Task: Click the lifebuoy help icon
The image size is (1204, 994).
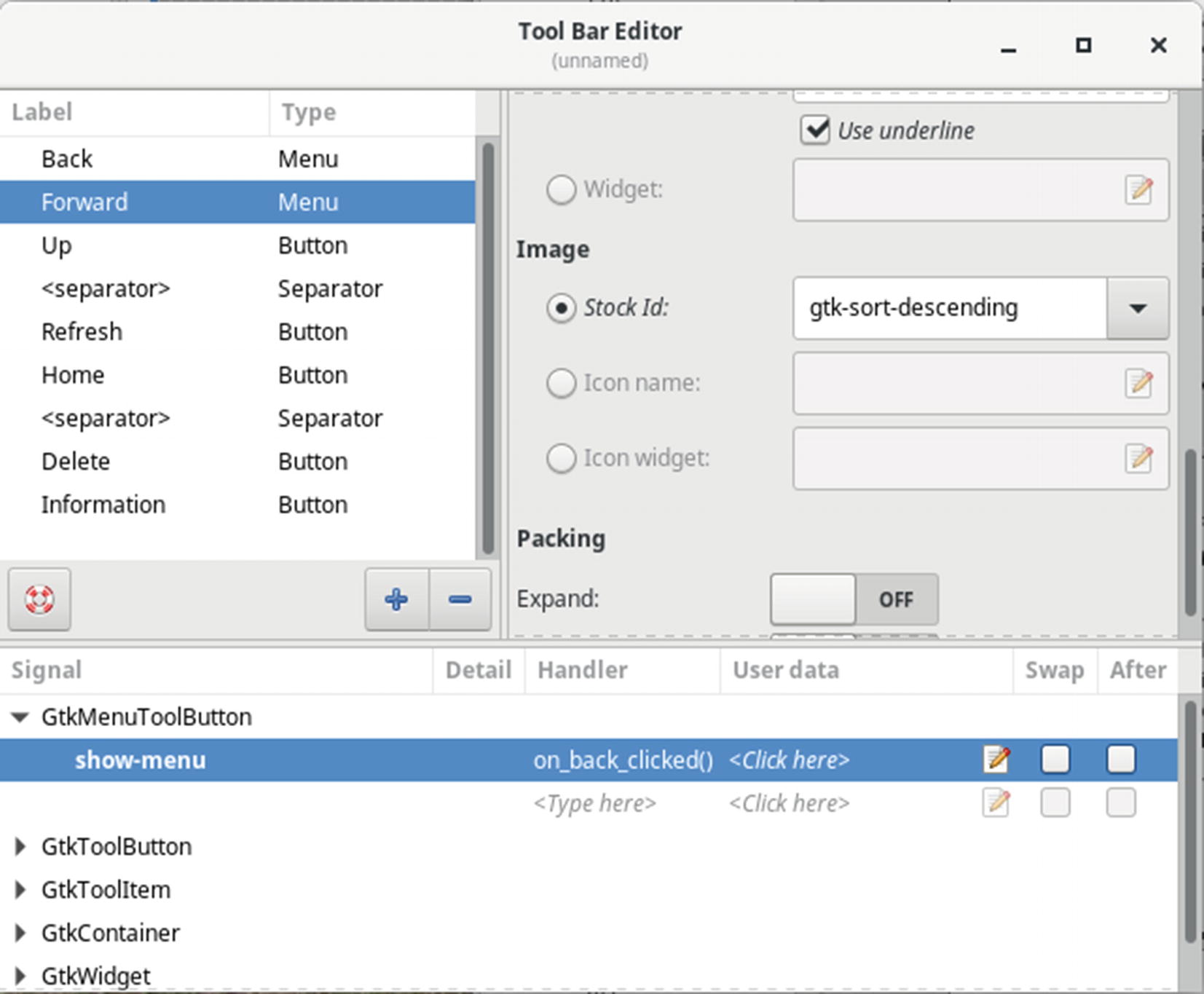Action: [x=39, y=599]
